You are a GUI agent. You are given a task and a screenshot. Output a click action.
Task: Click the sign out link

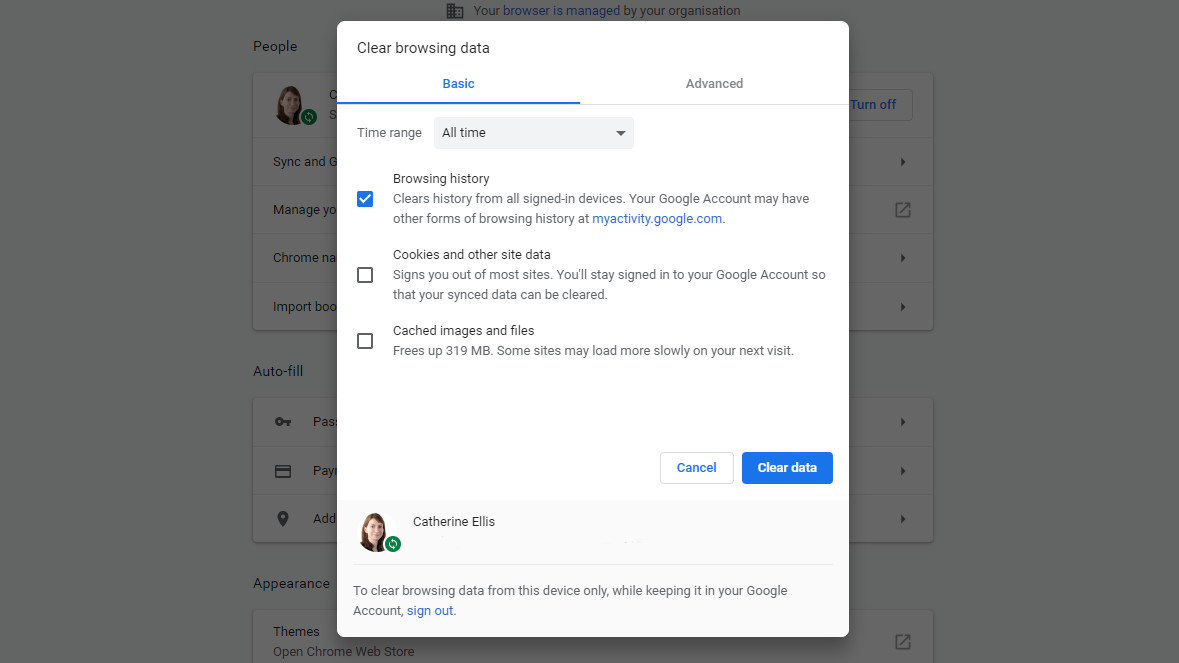pos(430,610)
